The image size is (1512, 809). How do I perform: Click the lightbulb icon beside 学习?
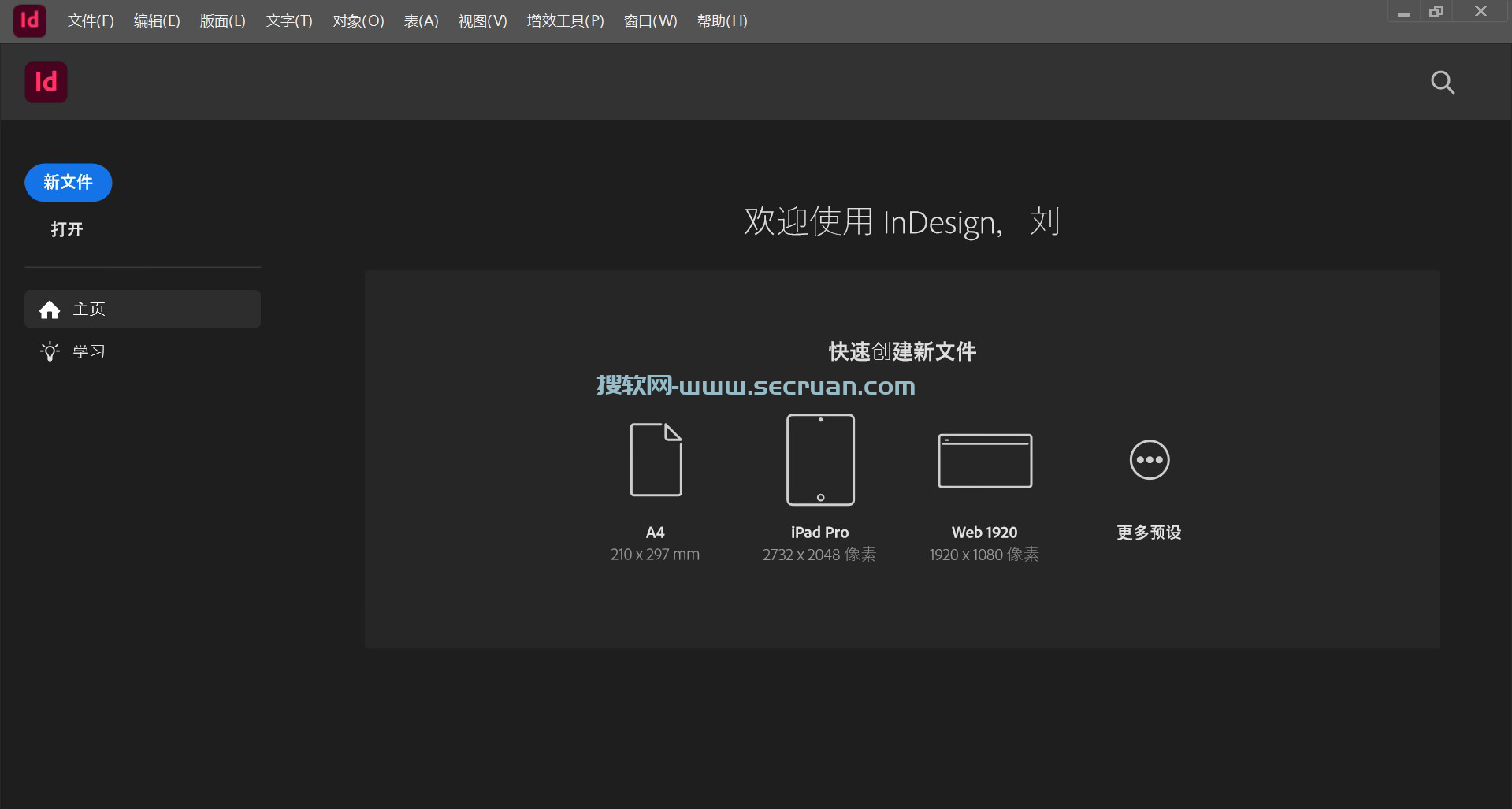click(50, 351)
